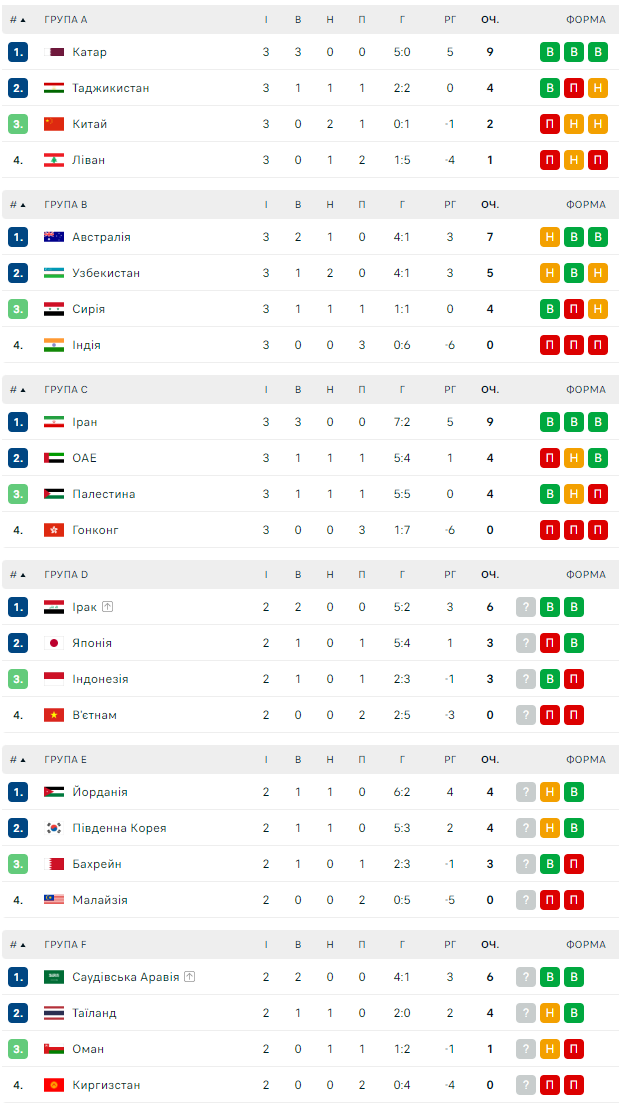Click ОАЕ's orange Н form badge

574,458
